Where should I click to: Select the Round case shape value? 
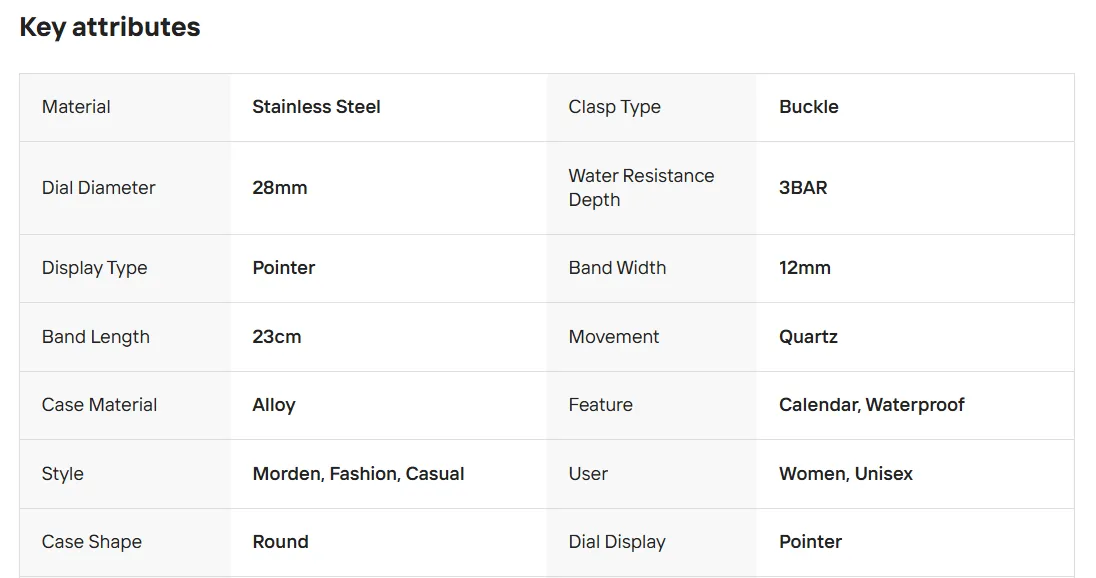(280, 542)
